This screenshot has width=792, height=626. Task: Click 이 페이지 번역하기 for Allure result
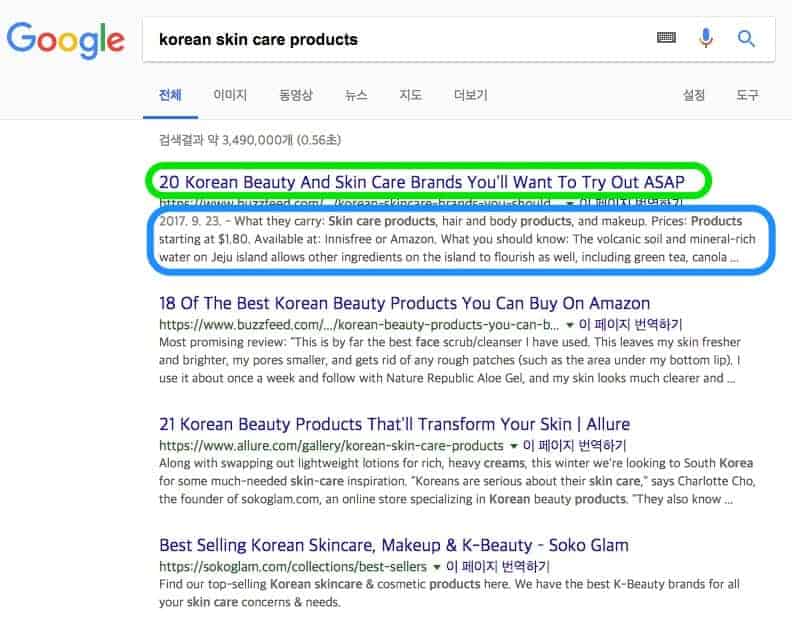(x=574, y=445)
